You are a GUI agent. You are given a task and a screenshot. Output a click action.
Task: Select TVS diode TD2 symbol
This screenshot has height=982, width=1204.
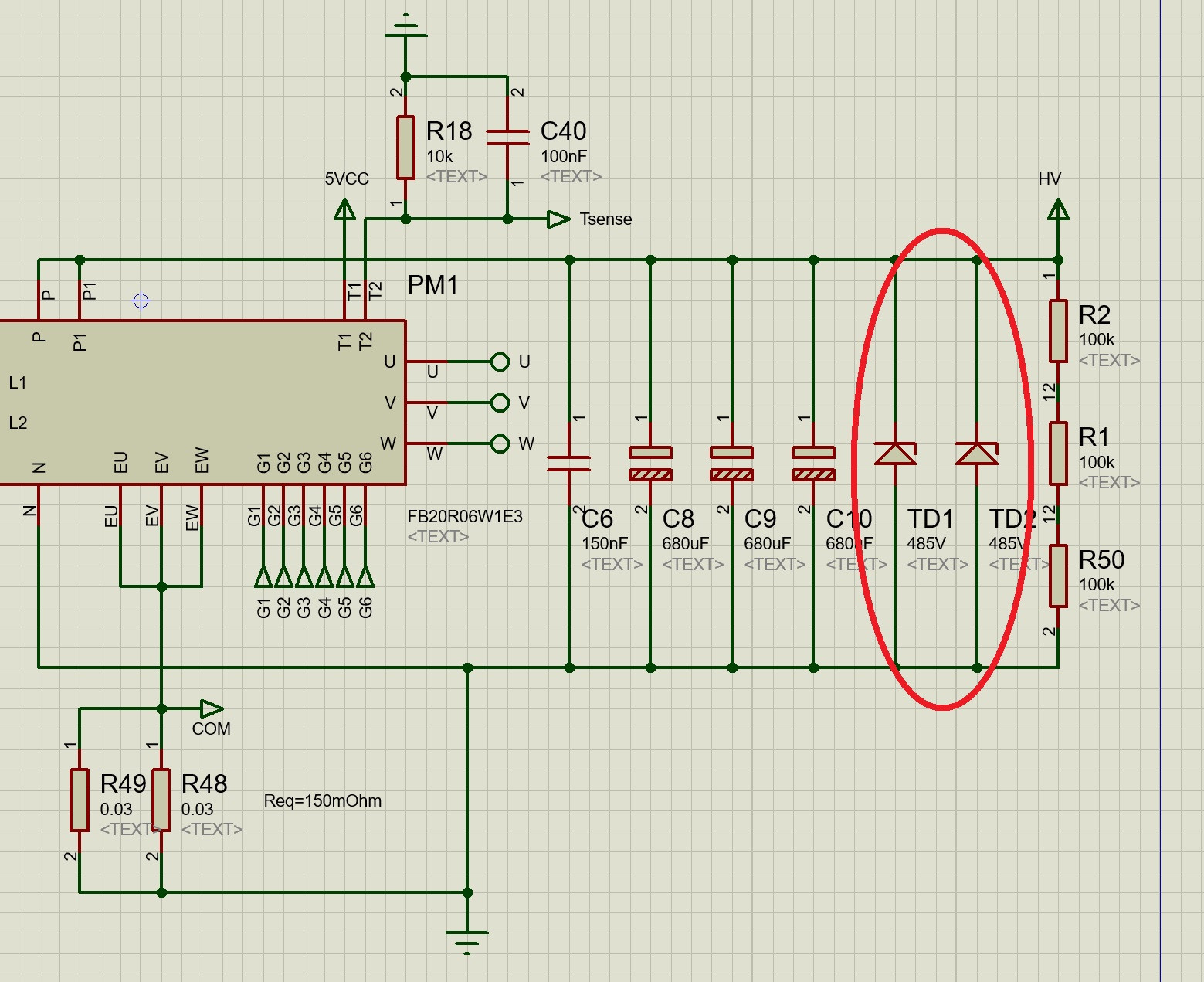pos(977,454)
